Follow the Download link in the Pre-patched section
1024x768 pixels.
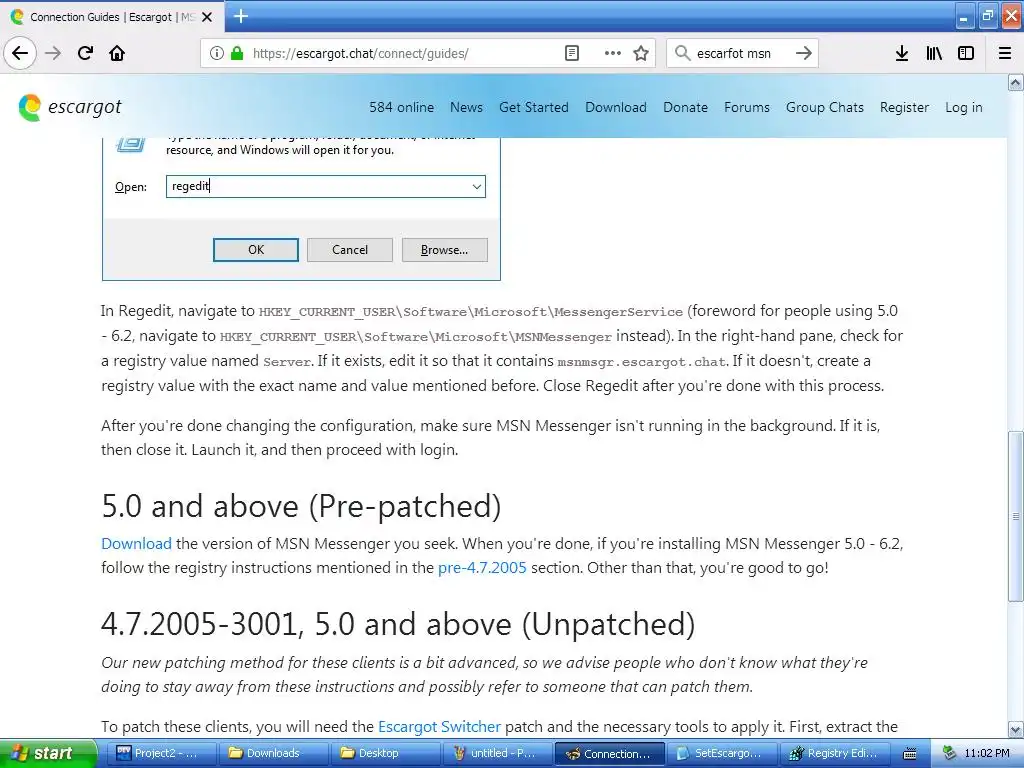[136, 543]
